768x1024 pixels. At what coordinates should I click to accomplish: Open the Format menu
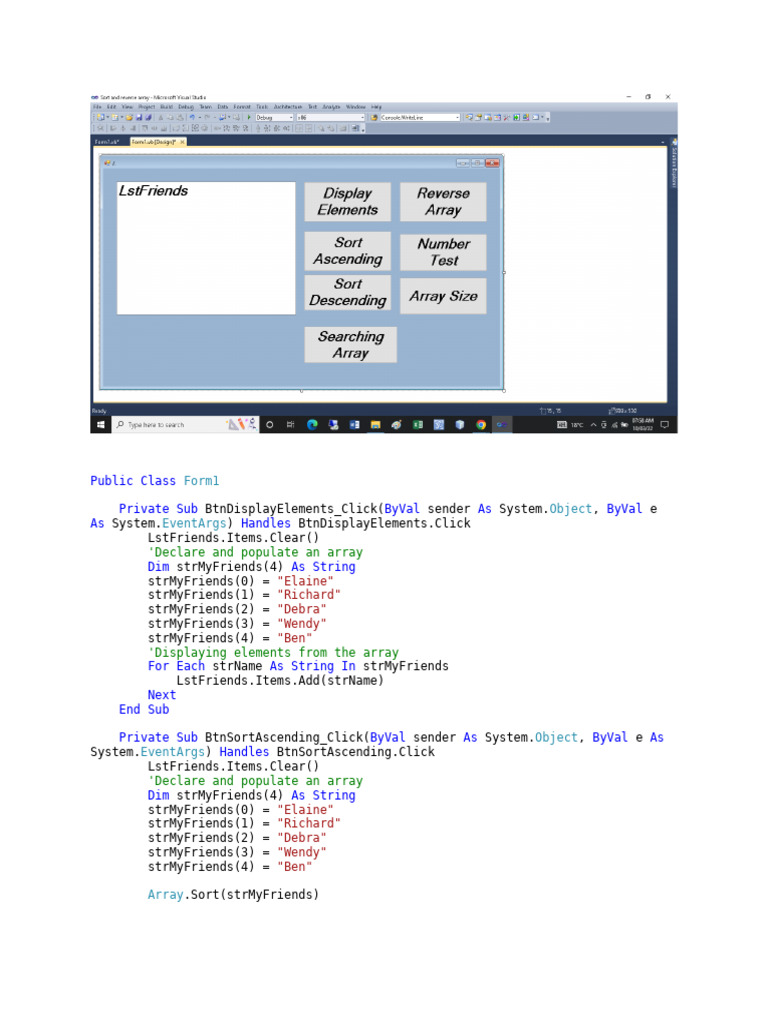coord(242,106)
